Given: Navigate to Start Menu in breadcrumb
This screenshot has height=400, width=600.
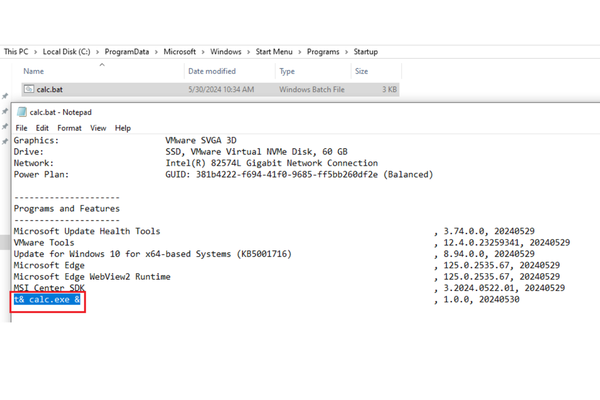Looking at the screenshot, I should pyautogui.click(x=274, y=52).
